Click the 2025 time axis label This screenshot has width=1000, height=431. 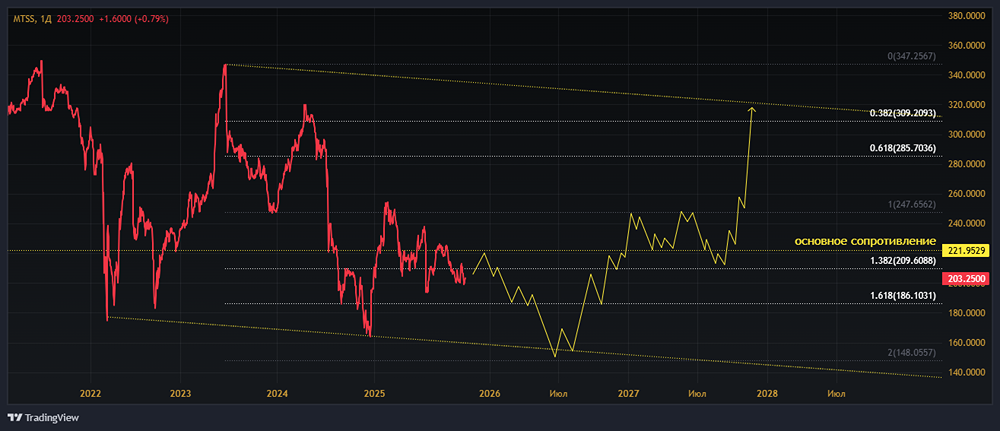coord(375,393)
